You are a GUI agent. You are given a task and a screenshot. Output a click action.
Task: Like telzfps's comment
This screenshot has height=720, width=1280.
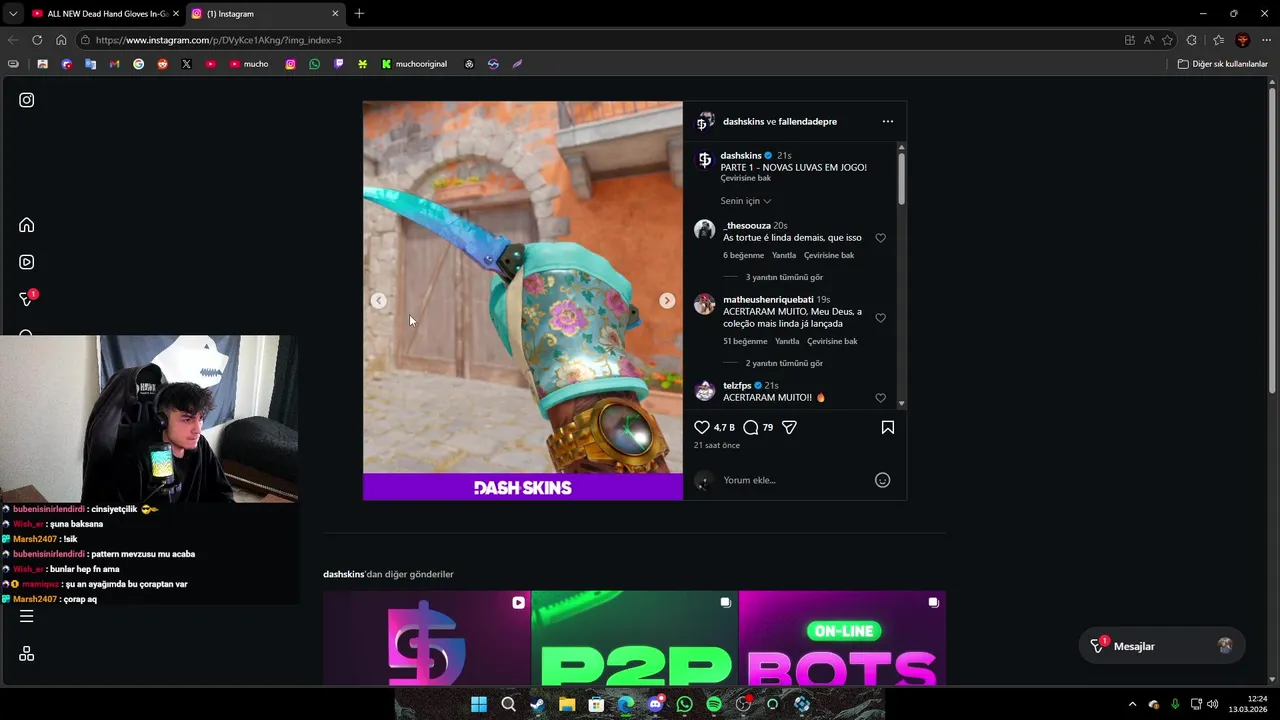[x=880, y=398]
